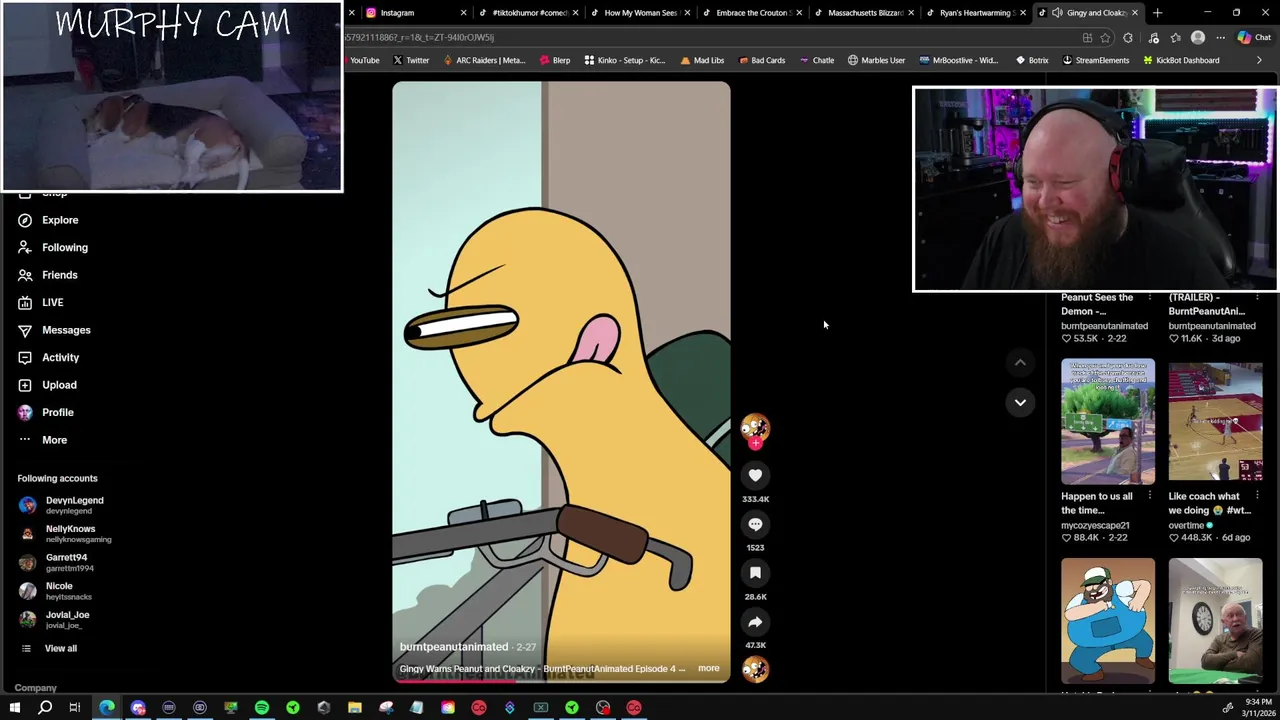Open the 'Like coach what we doing' thumbnail
This screenshot has width=1280, height=720.
(x=1215, y=421)
